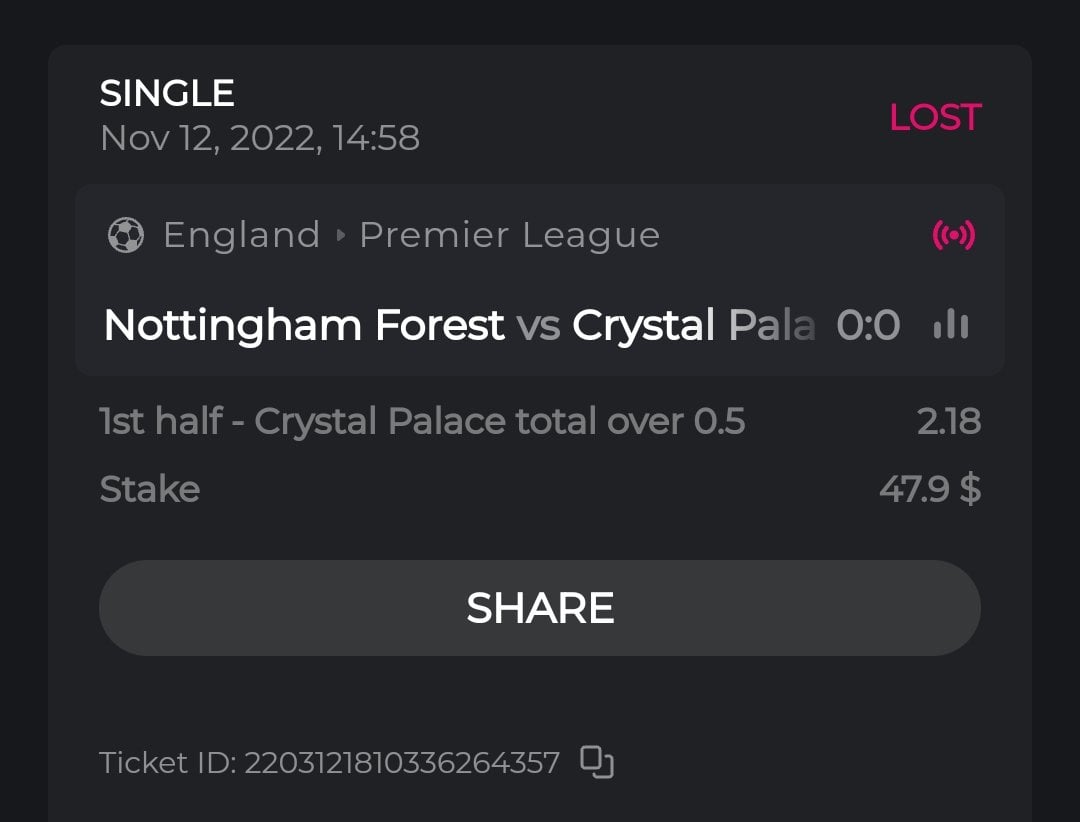Select the Ticket ID number text
Screen dimensions: 1080x822
coord(402,763)
